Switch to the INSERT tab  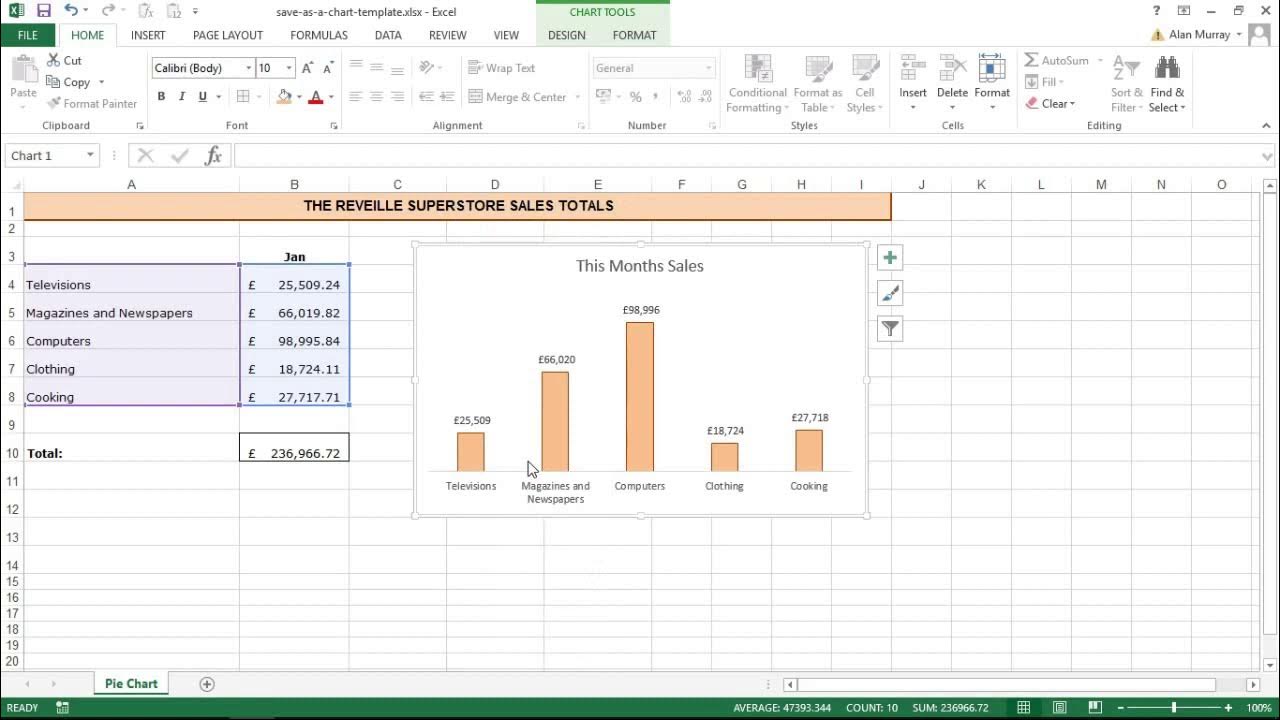[x=148, y=35]
